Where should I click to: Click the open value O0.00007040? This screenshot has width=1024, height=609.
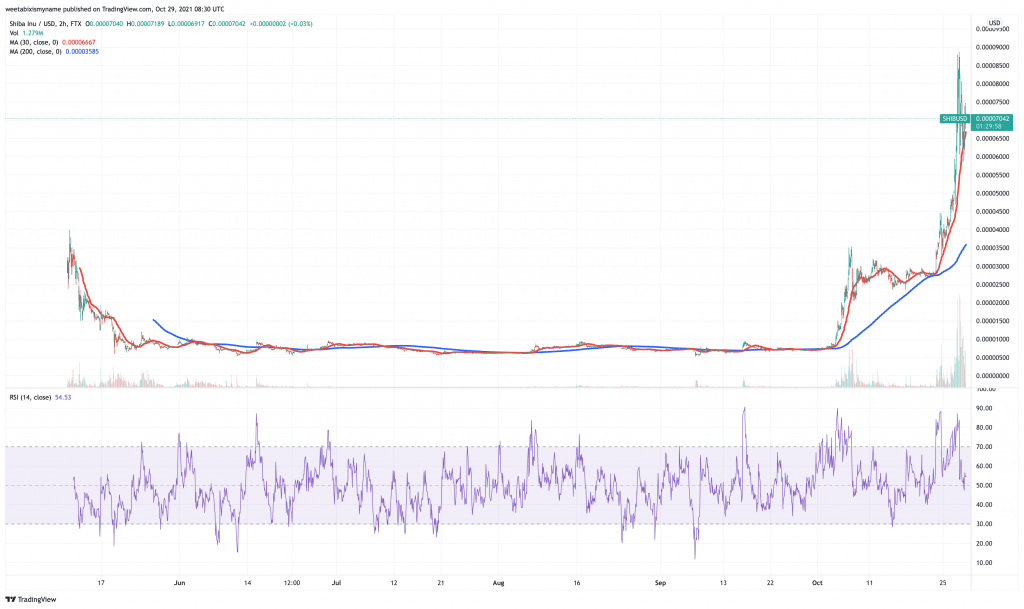point(104,24)
